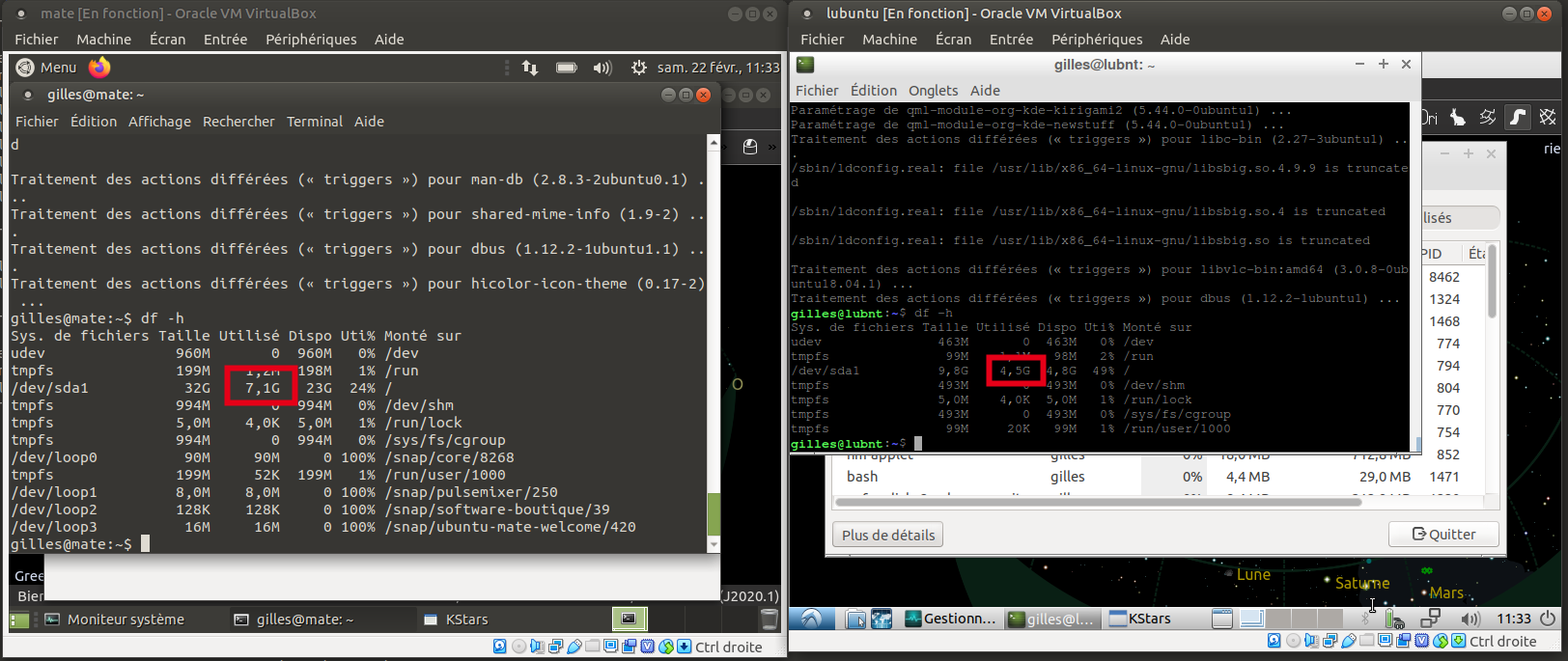Click the network icon in Lubuntu tray

(1431, 619)
